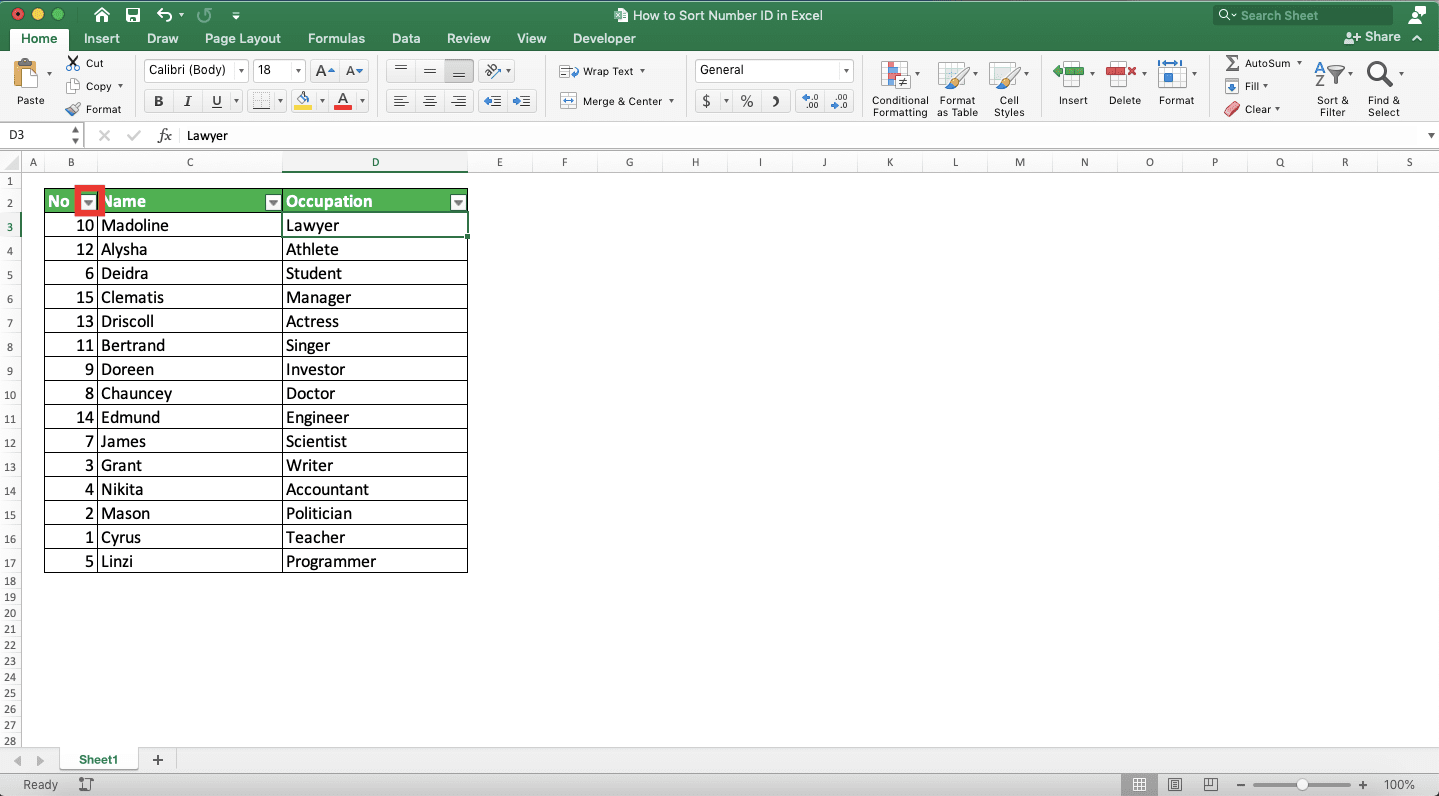The image size is (1439, 796).
Task: Click the yellow fill color swatch
Action: click(304, 101)
